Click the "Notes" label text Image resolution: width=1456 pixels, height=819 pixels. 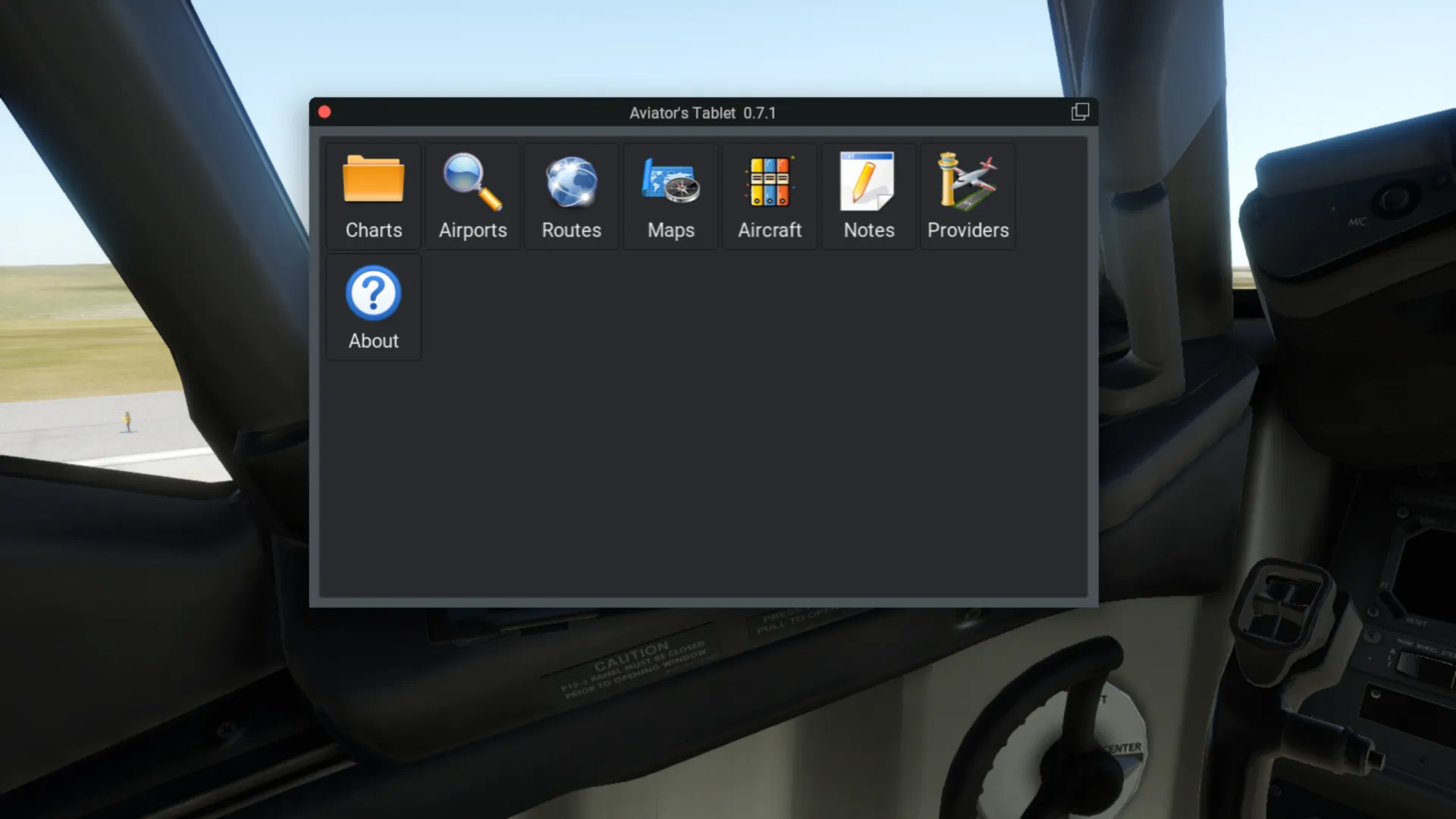[869, 230]
